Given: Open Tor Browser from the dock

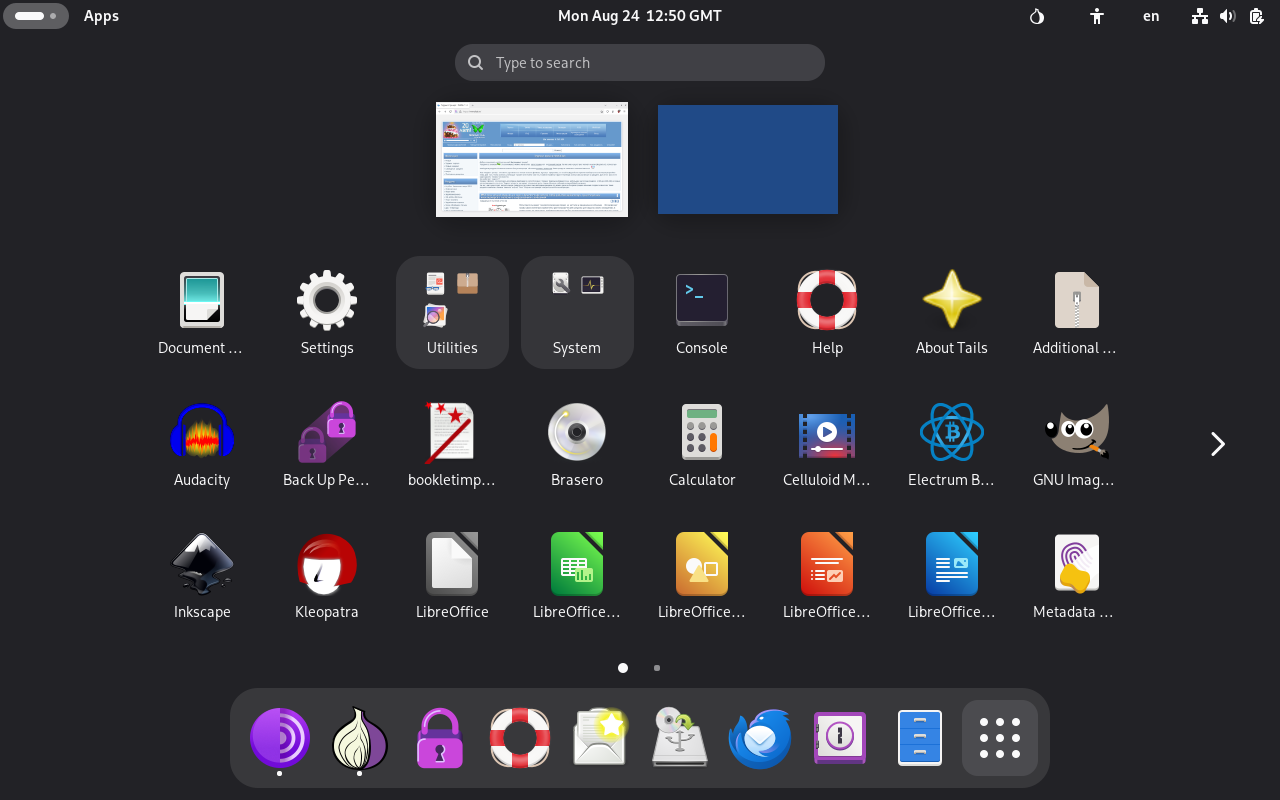Looking at the screenshot, I should [x=279, y=738].
